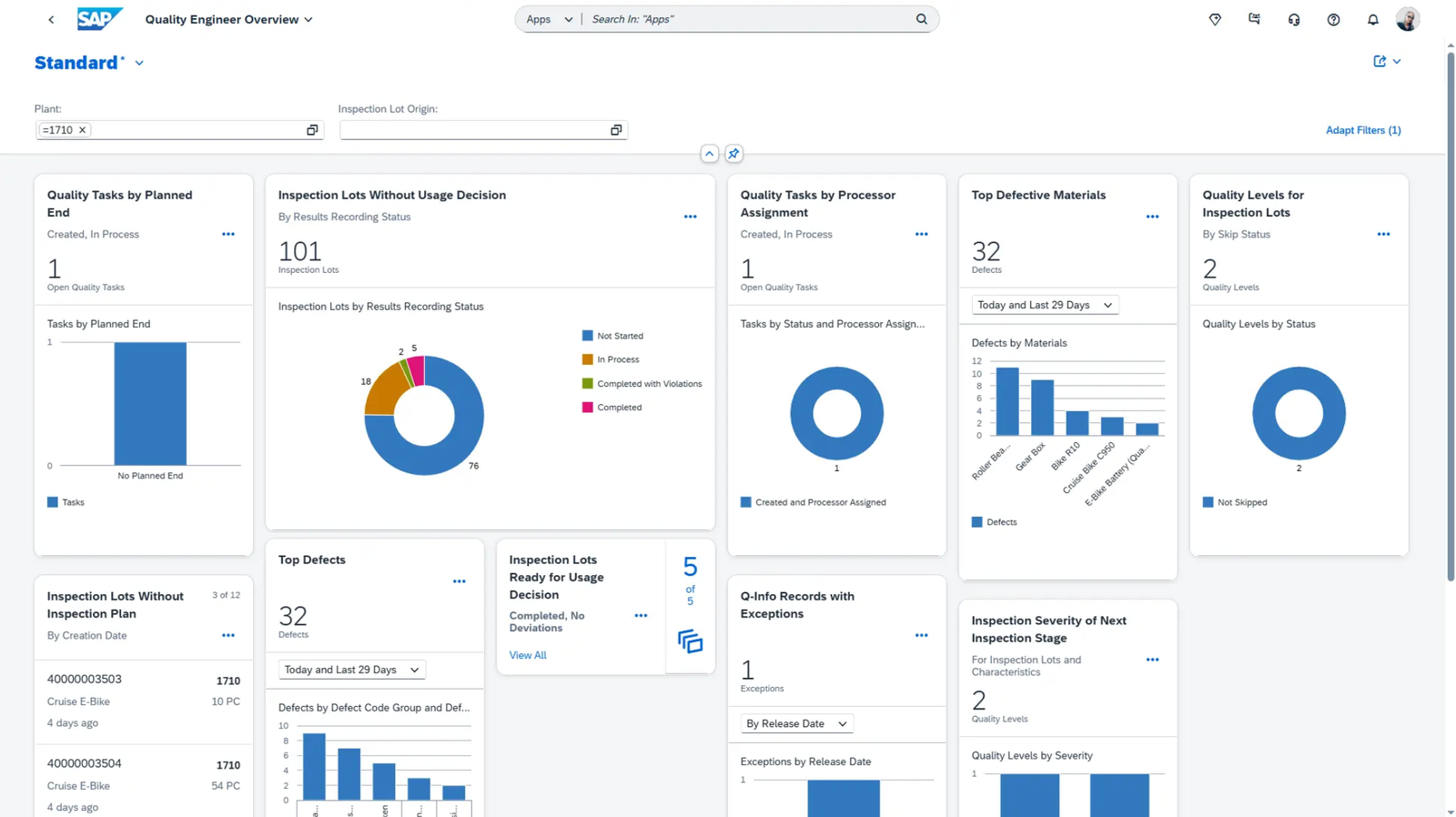Click the In Process orange legend swatch
Screen dimensions: 1456x817
pyautogui.click(x=587, y=359)
